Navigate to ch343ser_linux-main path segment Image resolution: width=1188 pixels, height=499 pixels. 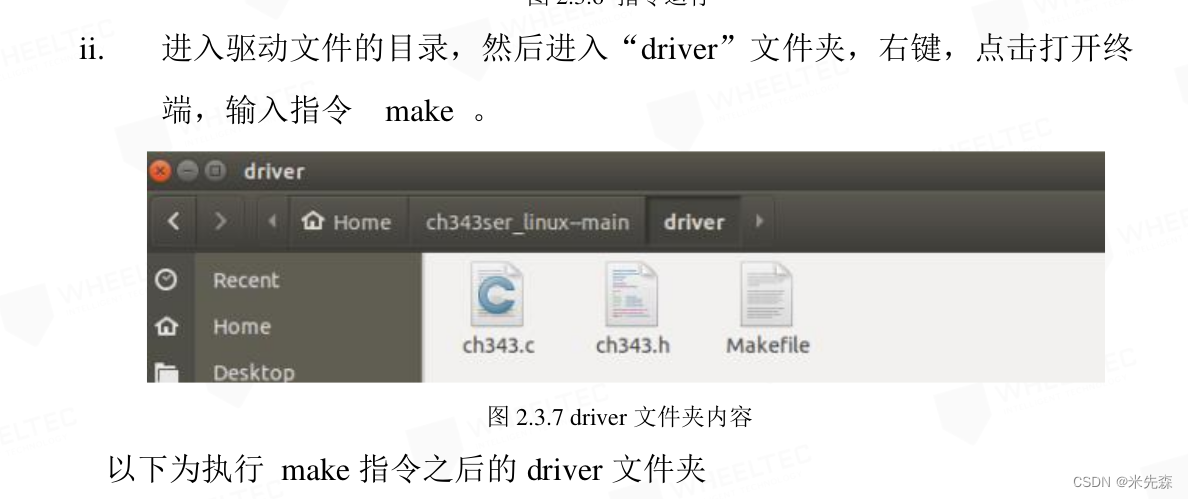[527, 222]
